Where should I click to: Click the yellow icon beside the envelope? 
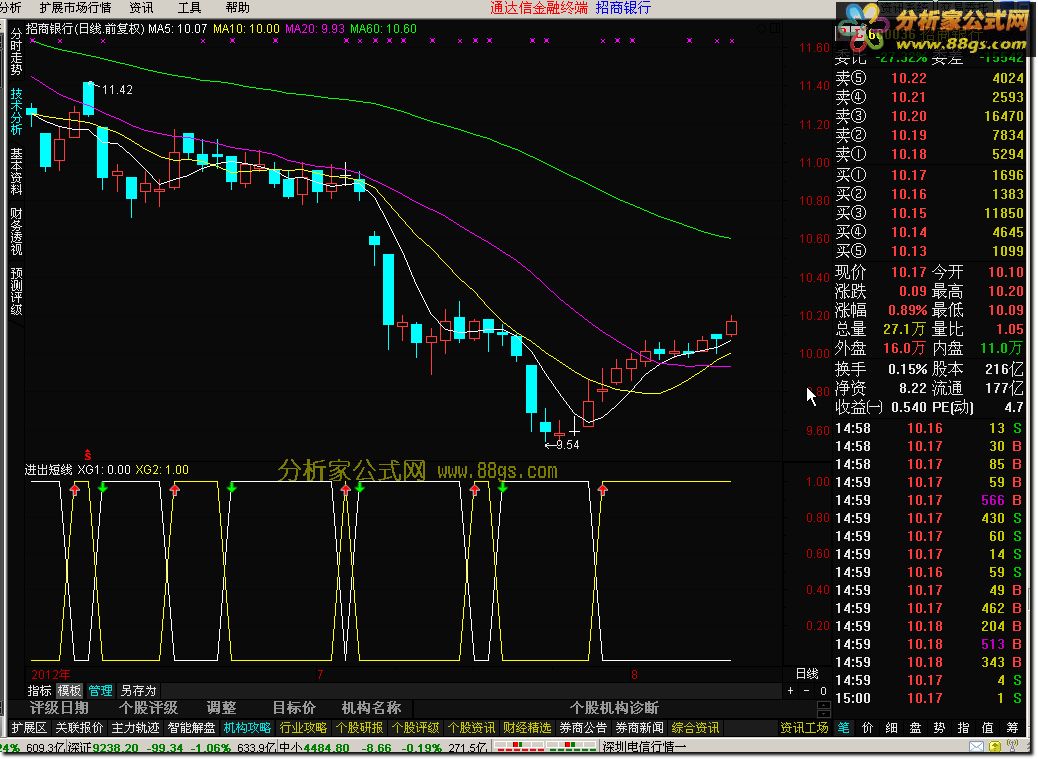(x=994, y=747)
